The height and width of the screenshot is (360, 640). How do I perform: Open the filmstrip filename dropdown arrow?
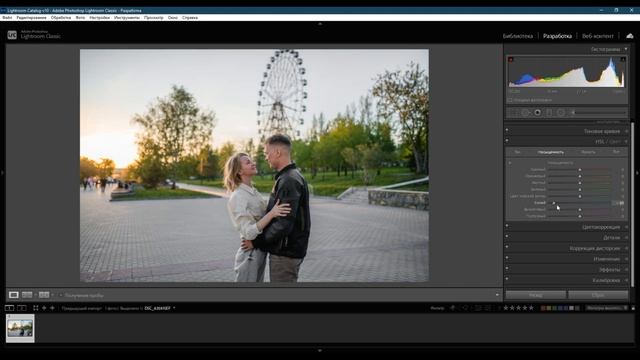[174, 308]
